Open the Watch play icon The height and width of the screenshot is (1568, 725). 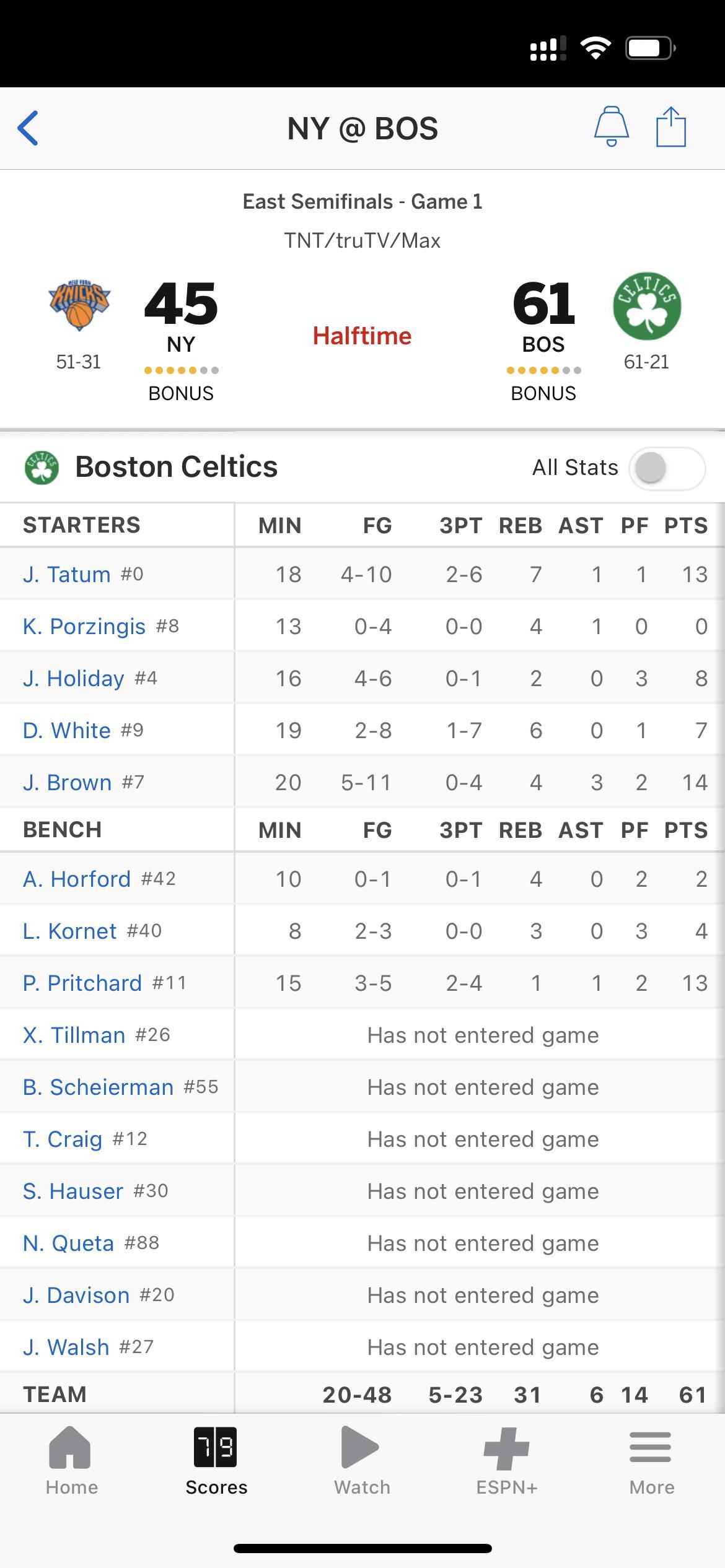pyautogui.click(x=360, y=1447)
